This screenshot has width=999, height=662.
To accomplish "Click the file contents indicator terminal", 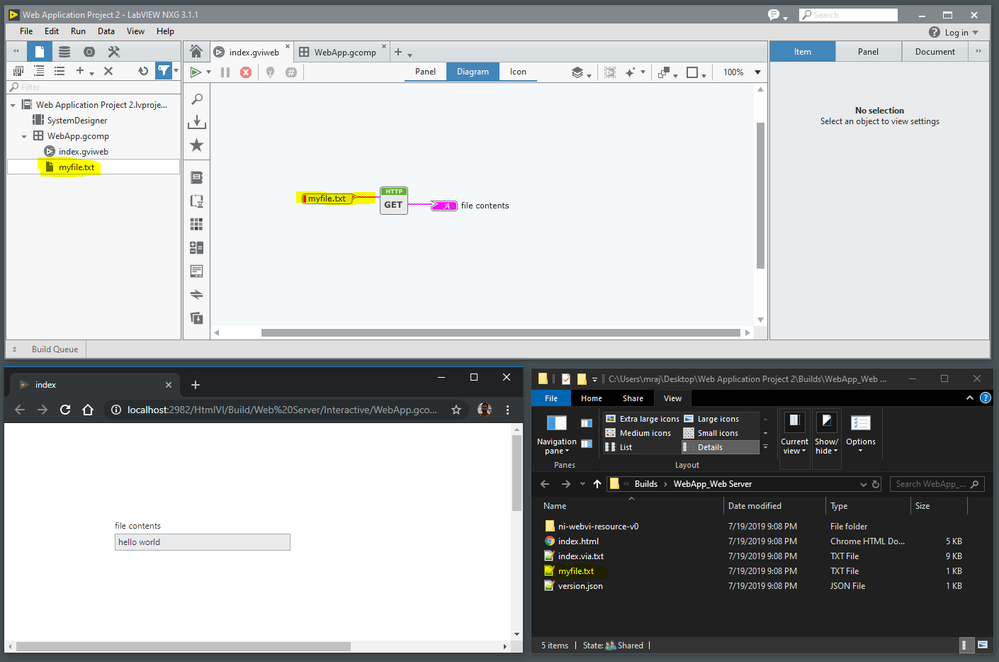I will tap(444, 205).
